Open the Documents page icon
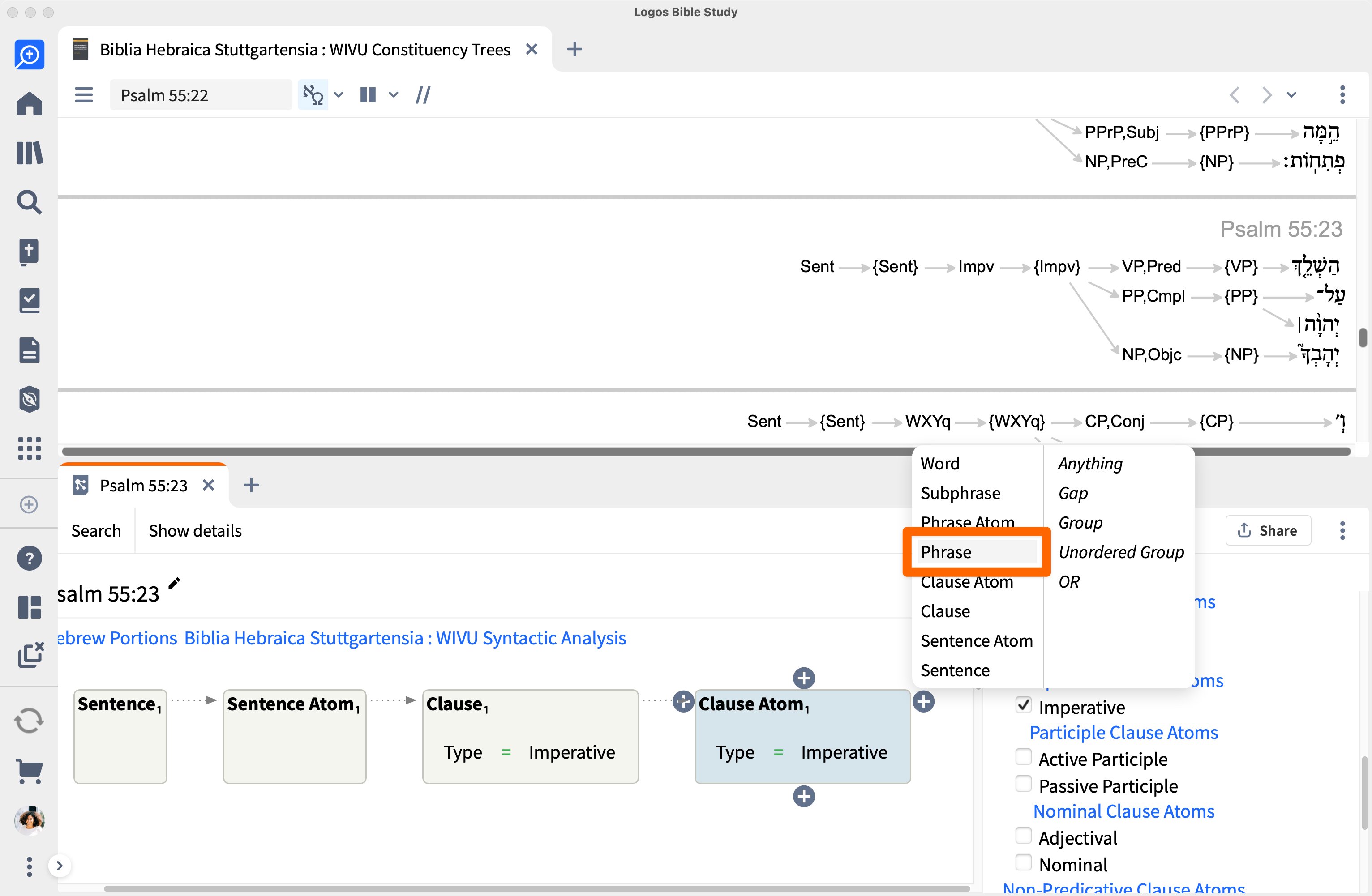This screenshot has height=896, width=1372. 29,350
